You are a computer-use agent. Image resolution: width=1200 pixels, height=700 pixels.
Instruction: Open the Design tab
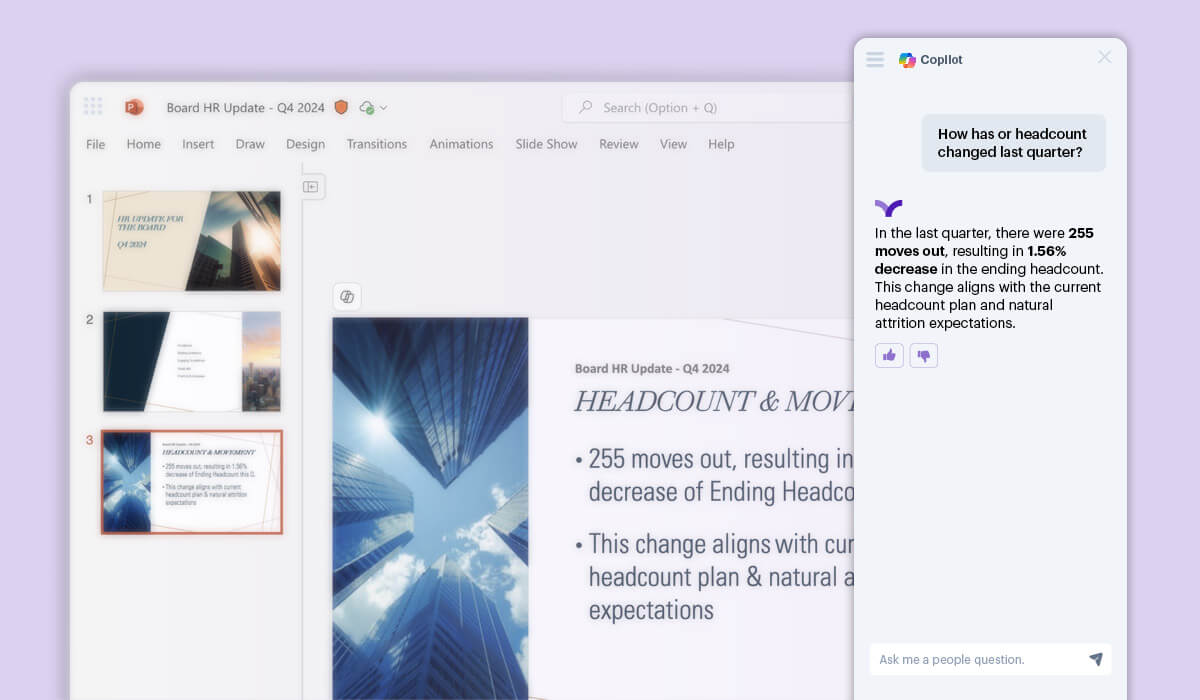click(305, 144)
